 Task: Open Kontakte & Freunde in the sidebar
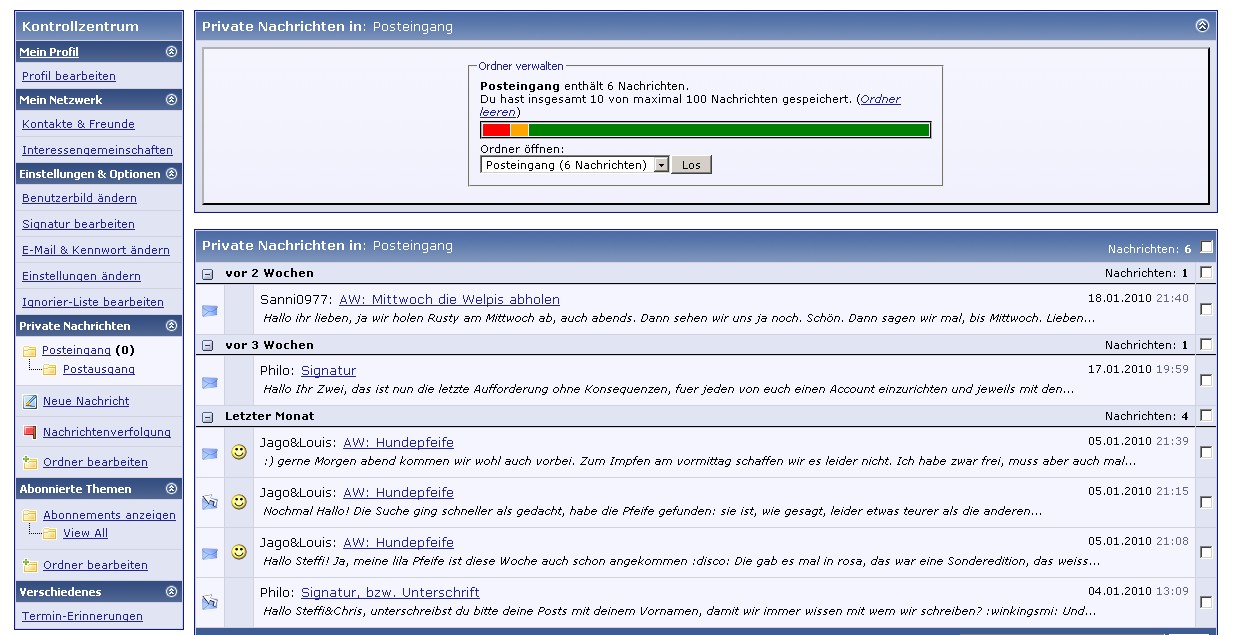click(x=78, y=124)
